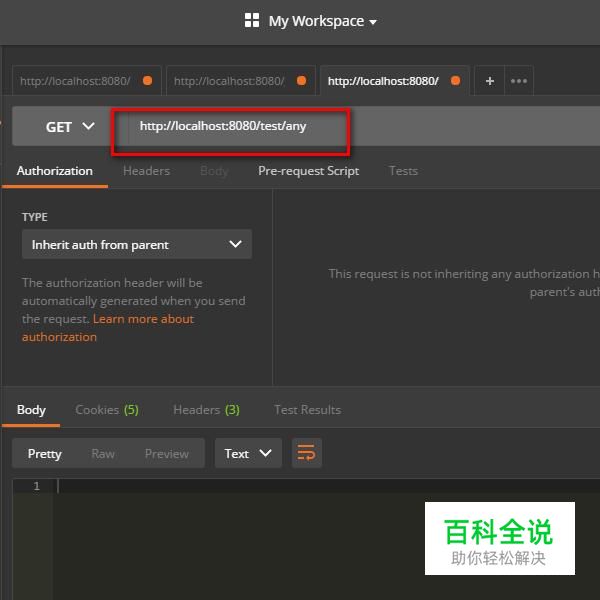Select the Pretty response view
Image resolution: width=600 pixels, height=600 pixels.
[44, 453]
